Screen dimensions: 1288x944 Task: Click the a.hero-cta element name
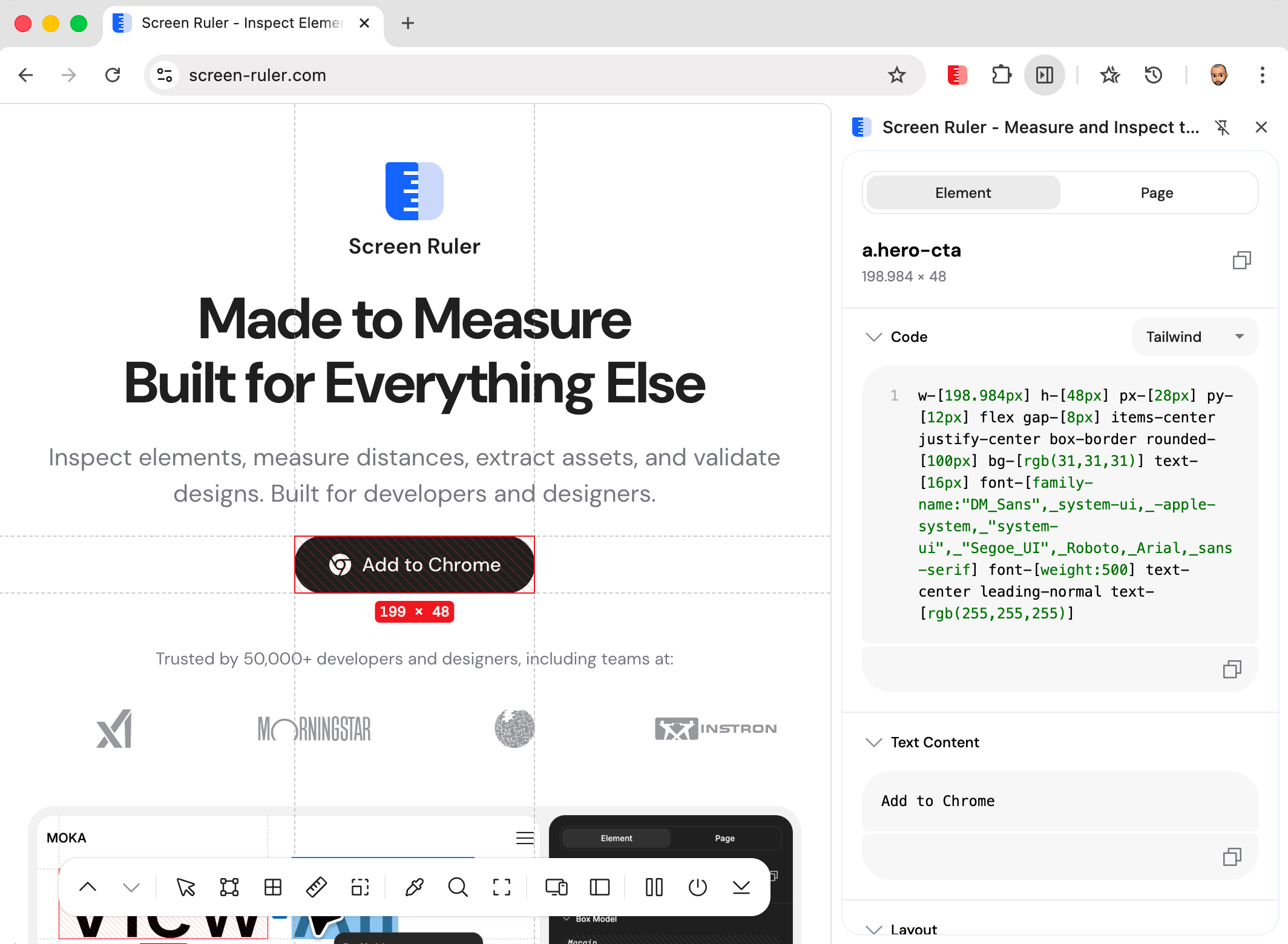(912, 250)
